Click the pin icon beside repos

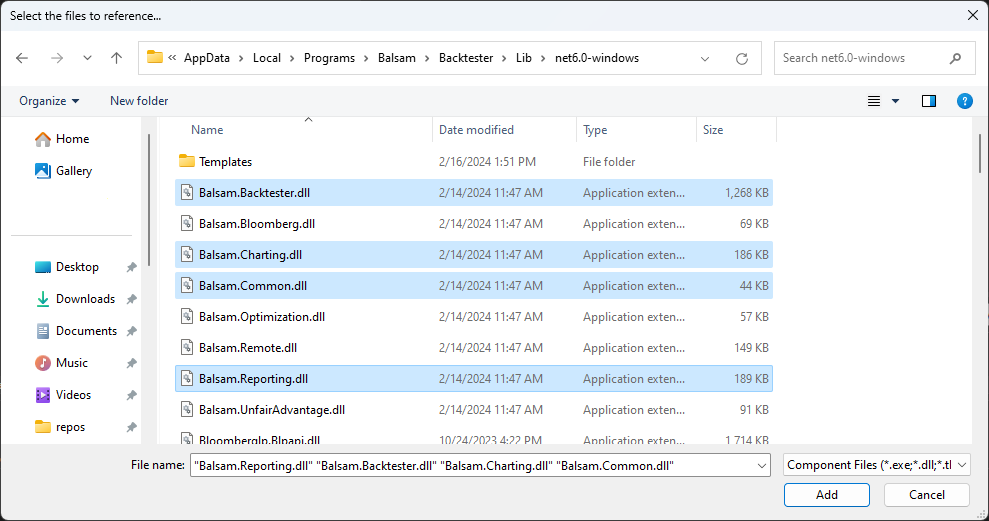[131, 428]
